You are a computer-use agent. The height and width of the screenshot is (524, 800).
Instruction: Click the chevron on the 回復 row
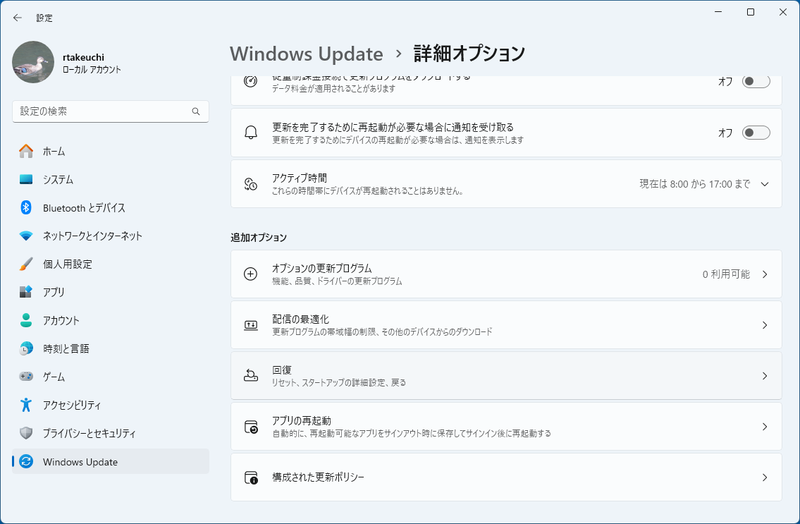[764, 376]
